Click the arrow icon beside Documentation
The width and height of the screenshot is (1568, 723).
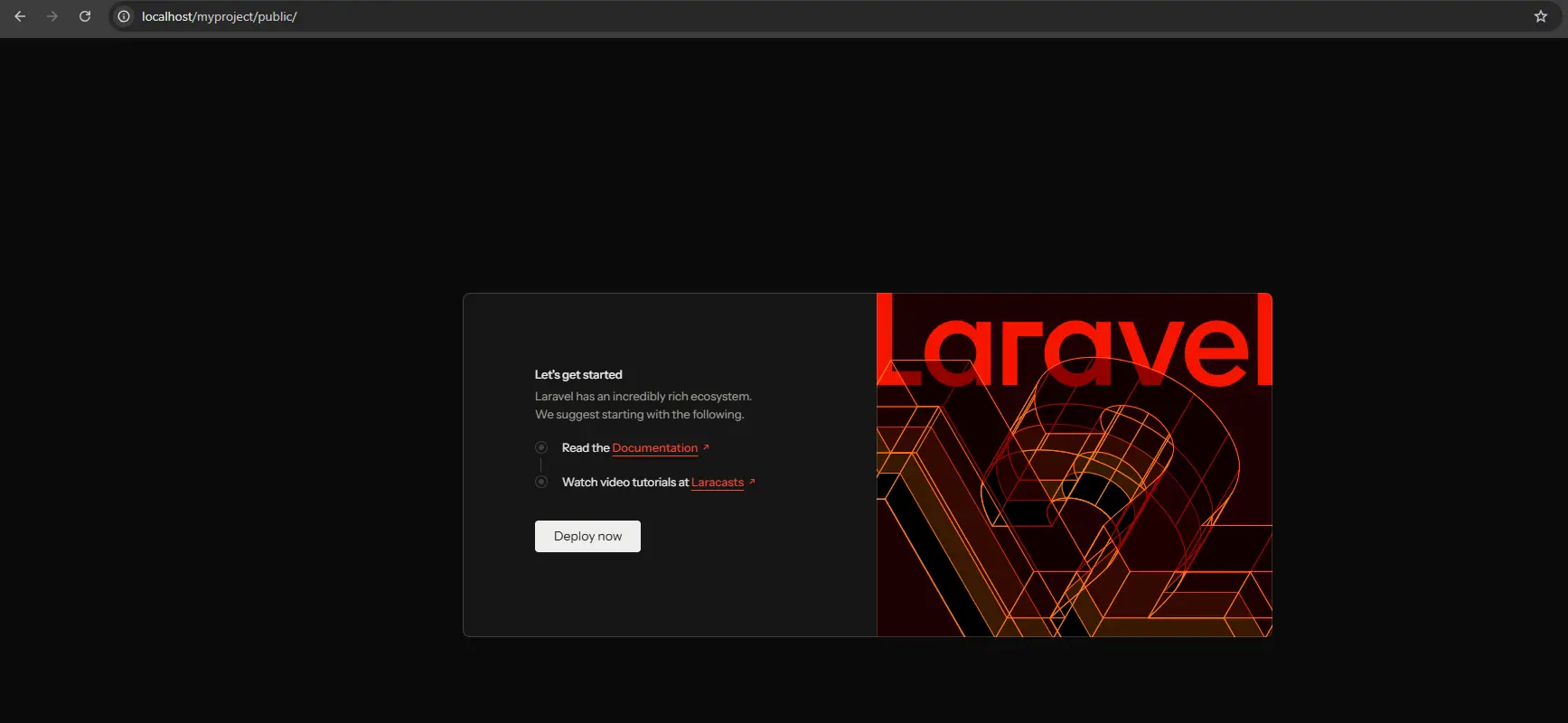coord(706,447)
